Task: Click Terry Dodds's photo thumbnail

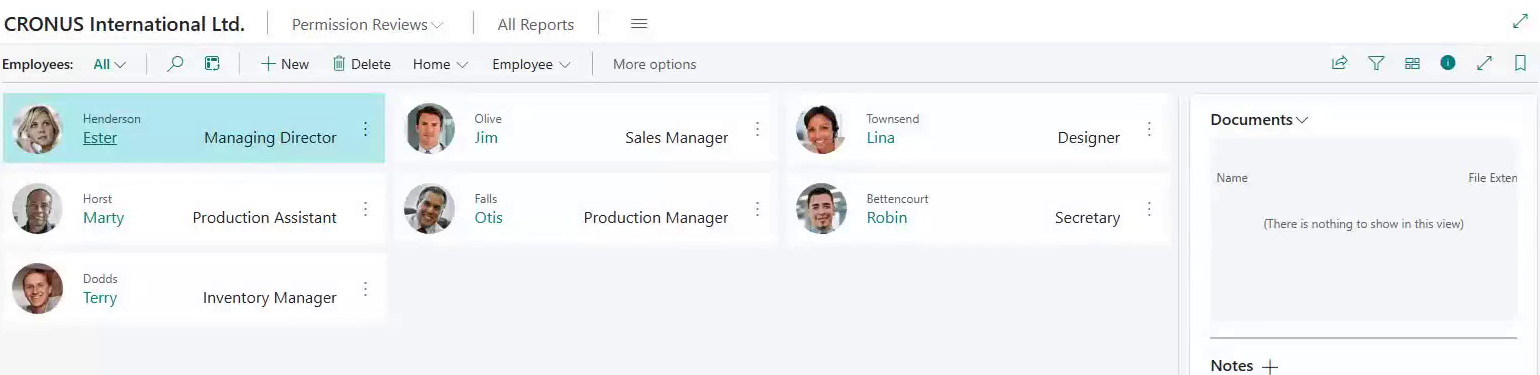Action: coord(38,288)
